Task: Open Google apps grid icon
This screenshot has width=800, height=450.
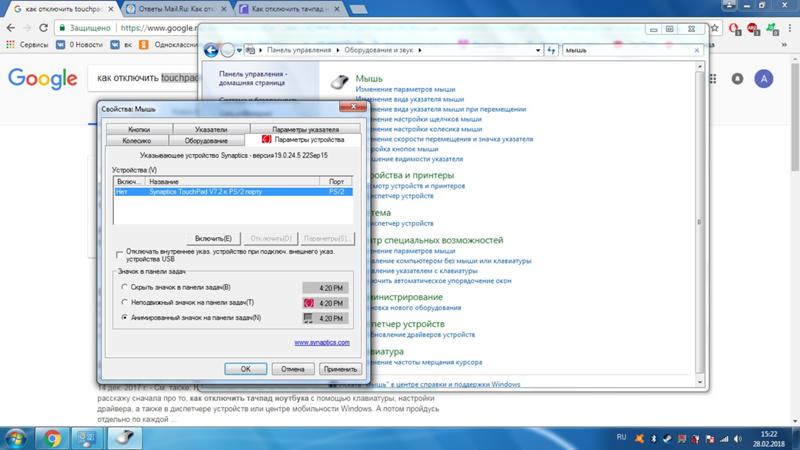Action: (713, 79)
